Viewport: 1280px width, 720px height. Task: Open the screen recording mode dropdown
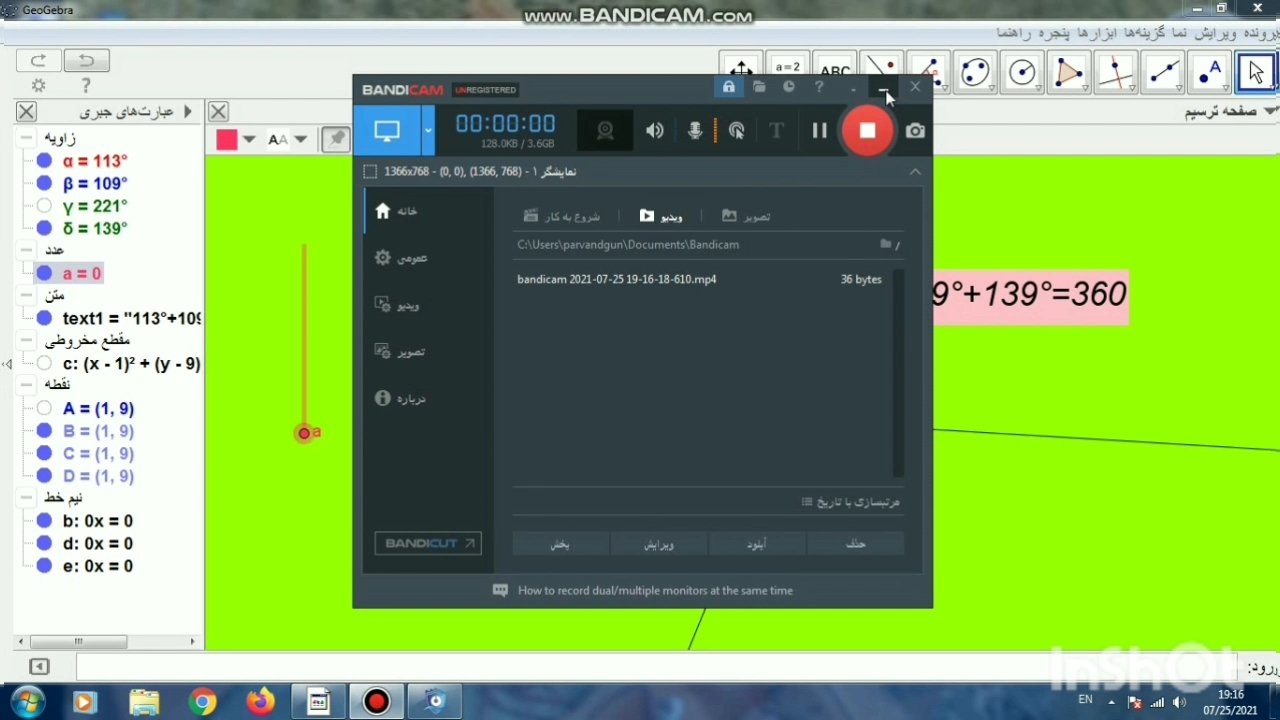428,131
